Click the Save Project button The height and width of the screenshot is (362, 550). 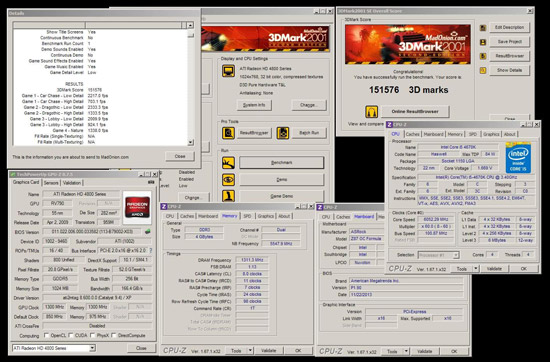[509, 42]
